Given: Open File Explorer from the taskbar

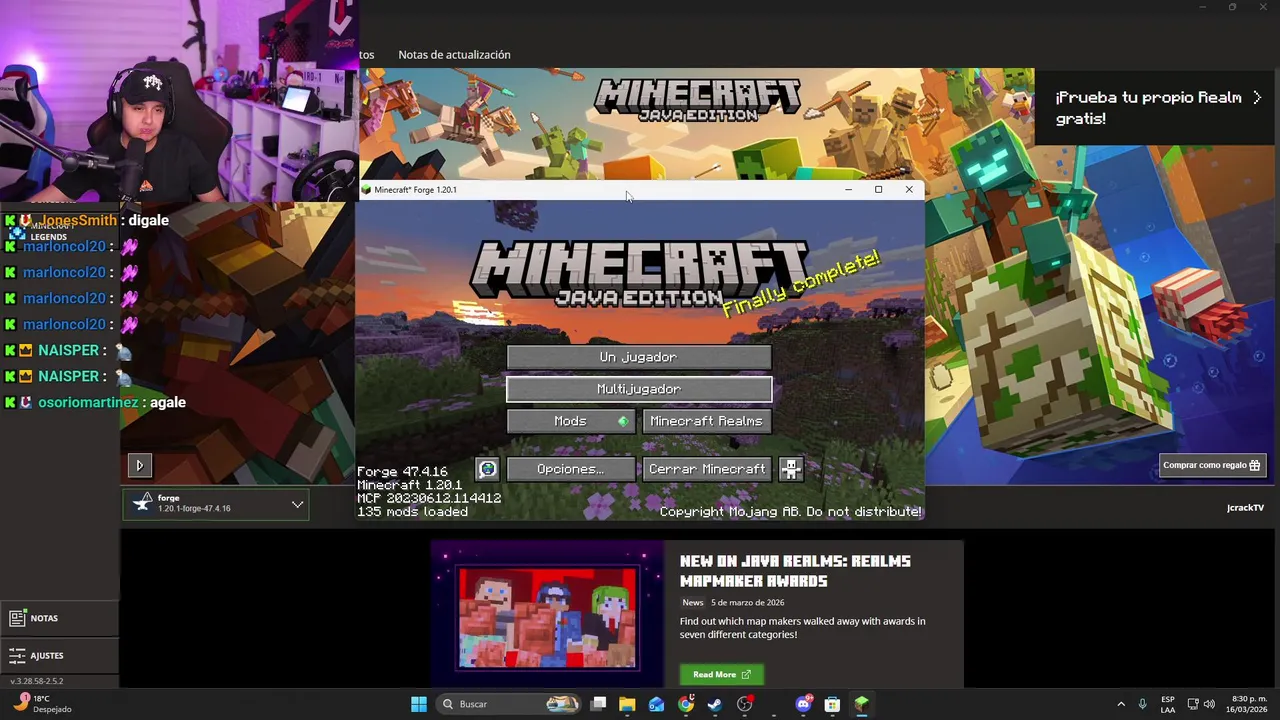Looking at the screenshot, I should click(x=627, y=704).
